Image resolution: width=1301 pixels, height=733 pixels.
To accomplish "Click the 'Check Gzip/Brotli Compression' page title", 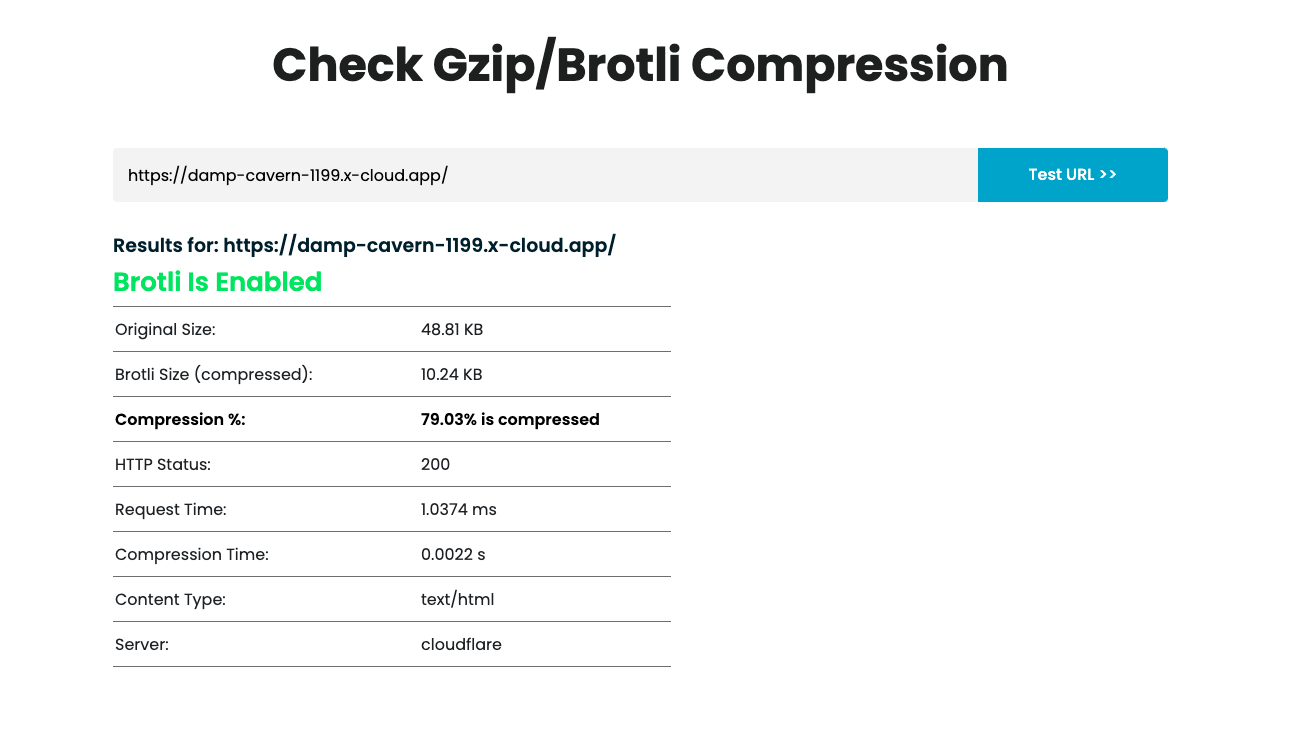I will pos(640,64).
